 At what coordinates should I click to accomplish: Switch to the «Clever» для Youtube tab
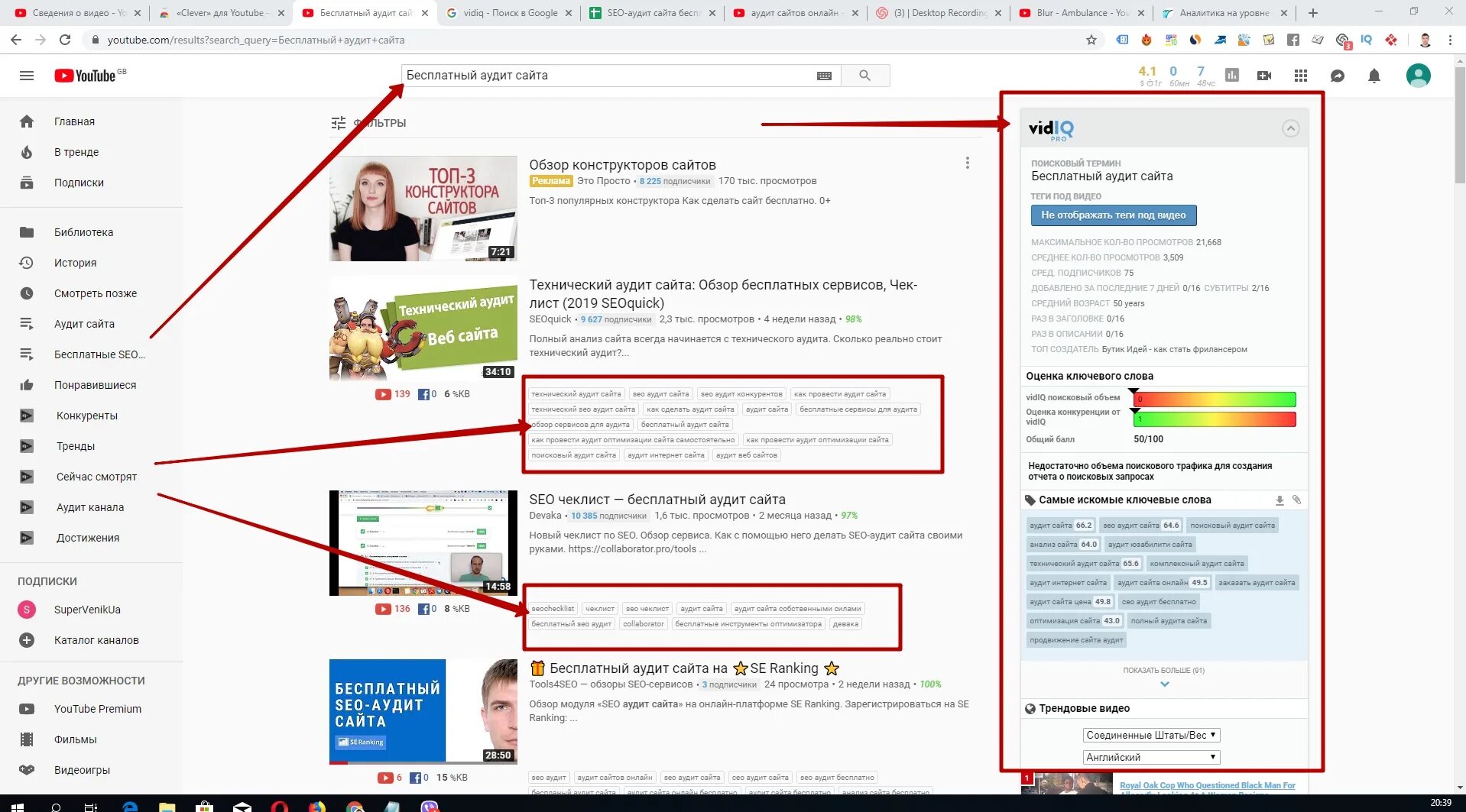click(221, 13)
